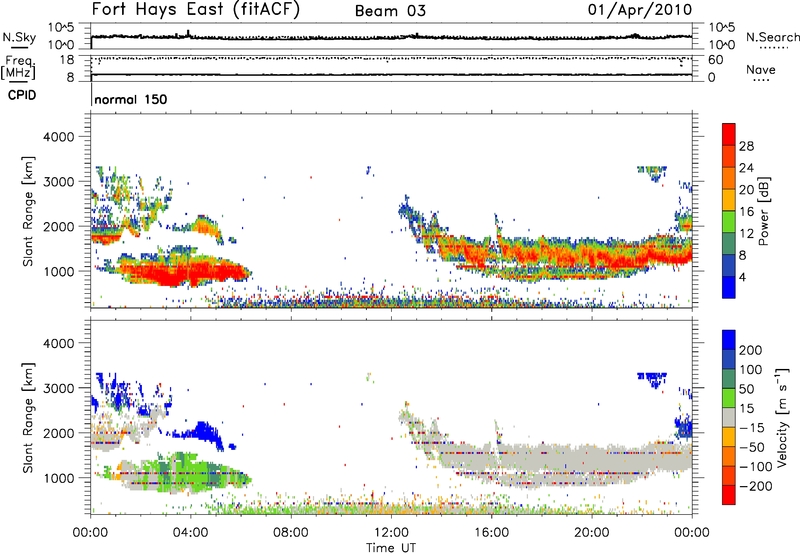
Task: Click the '18' frequency scale value
Action: 67,60
